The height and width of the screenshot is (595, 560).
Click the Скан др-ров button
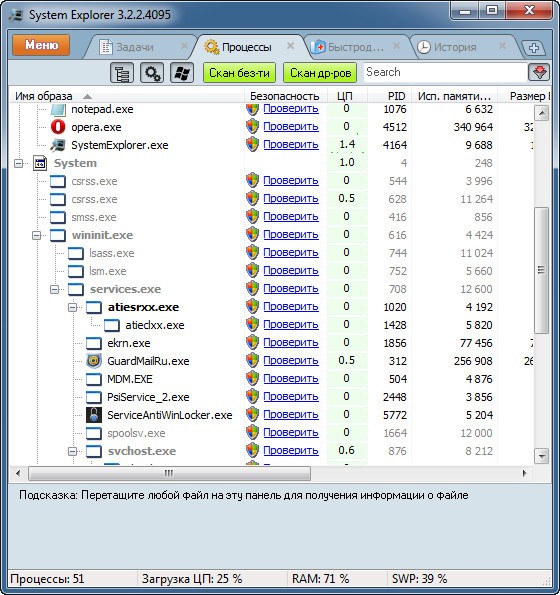(x=320, y=72)
